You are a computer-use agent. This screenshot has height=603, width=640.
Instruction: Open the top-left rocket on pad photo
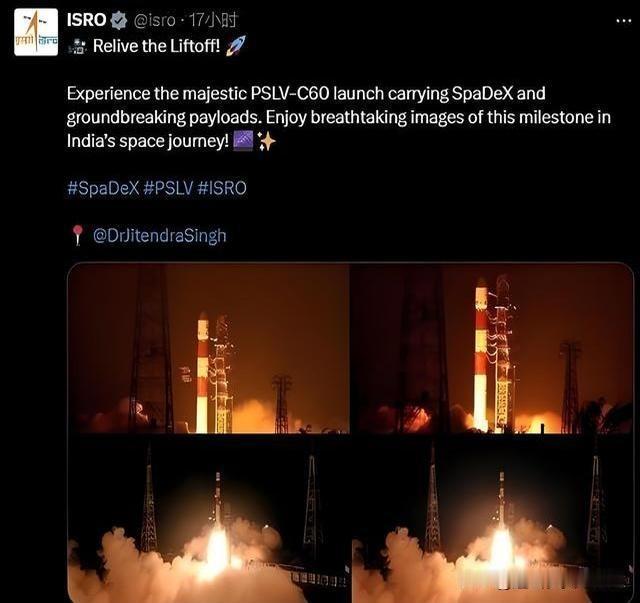(209, 348)
